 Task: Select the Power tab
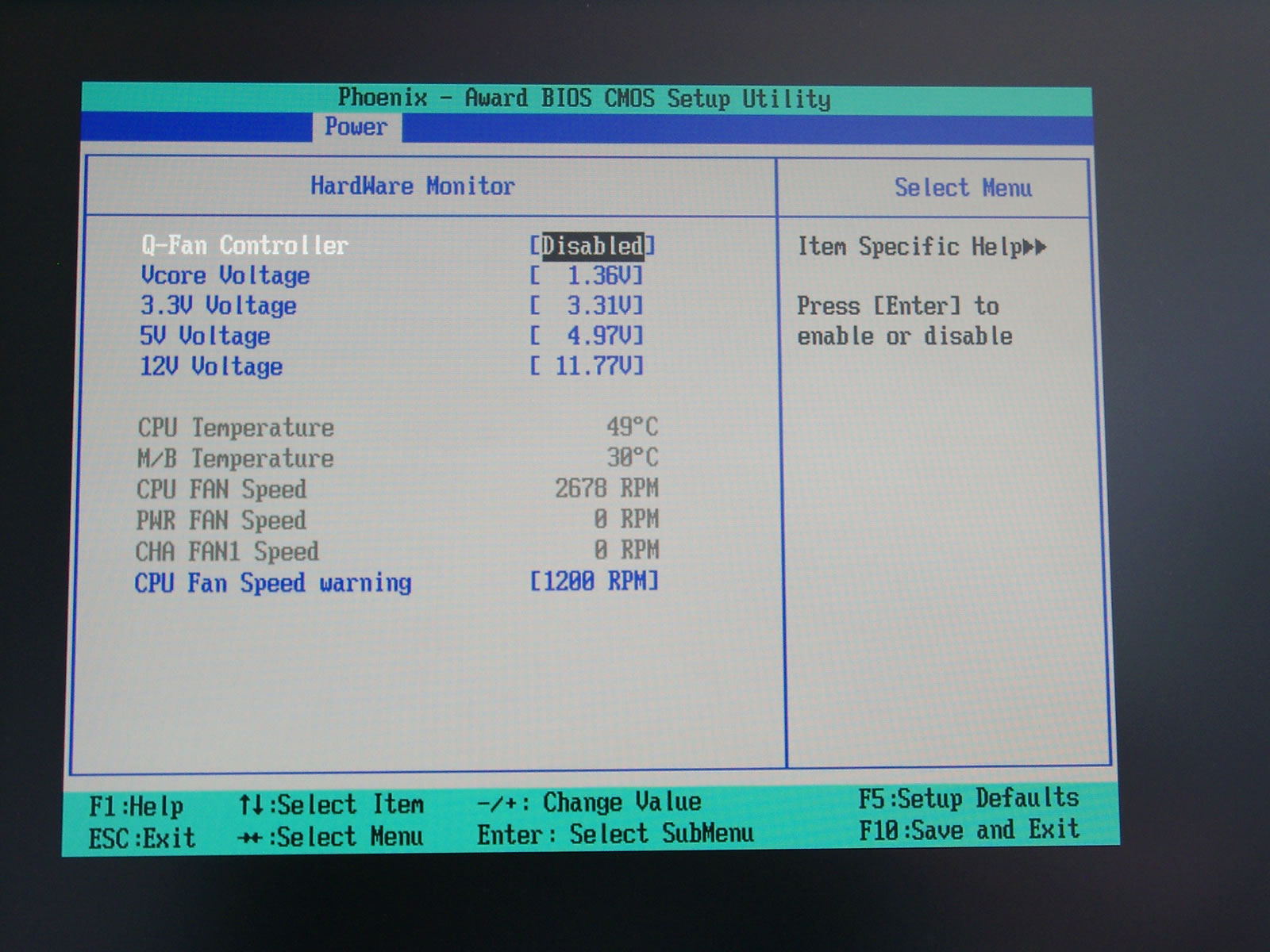click(356, 127)
